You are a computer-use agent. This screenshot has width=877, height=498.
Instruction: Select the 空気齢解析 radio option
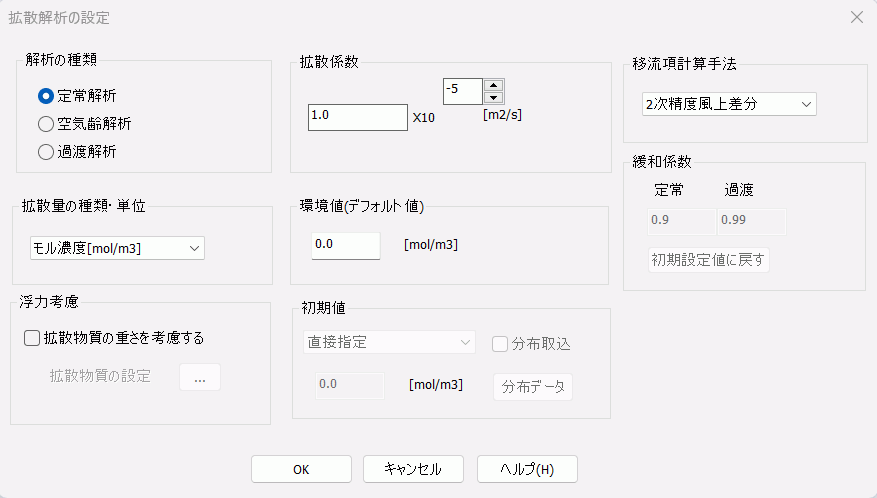pyautogui.click(x=45, y=124)
